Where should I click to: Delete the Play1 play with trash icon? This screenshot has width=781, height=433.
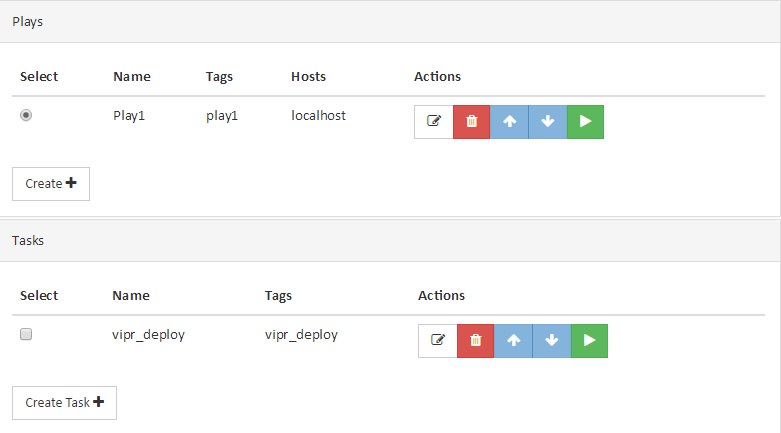pyautogui.click(x=472, y=122)
